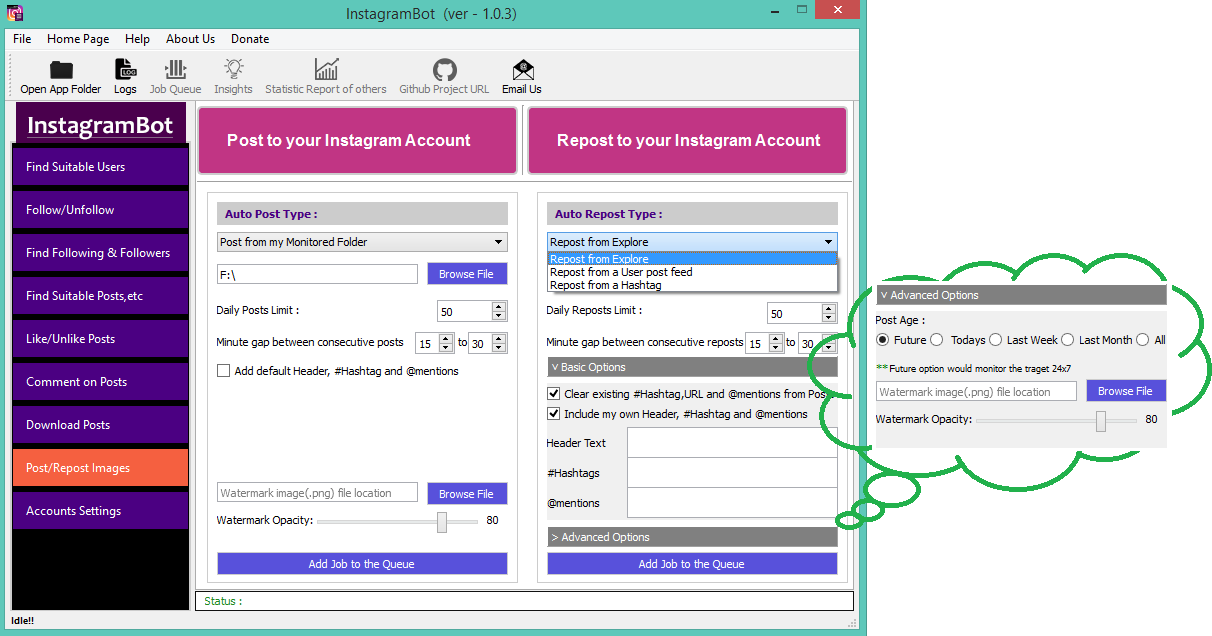Open the App Folder toolbar icon
The width and height of the screenshot is (1212, 636).
[61, 70]
